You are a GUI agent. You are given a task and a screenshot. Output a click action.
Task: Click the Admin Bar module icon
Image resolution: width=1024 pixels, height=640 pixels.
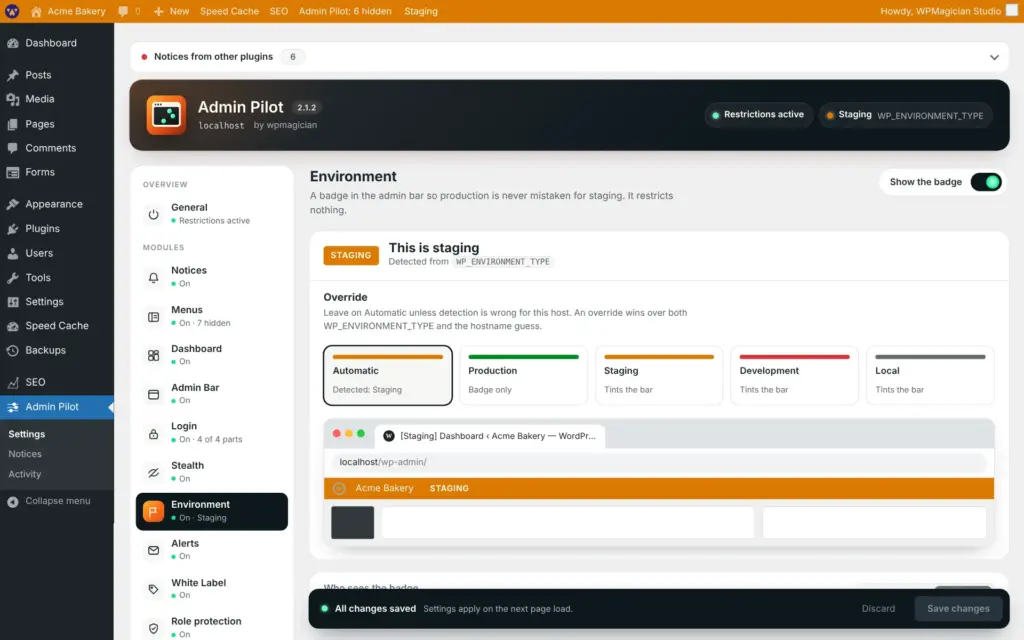[x=153, y=394]
